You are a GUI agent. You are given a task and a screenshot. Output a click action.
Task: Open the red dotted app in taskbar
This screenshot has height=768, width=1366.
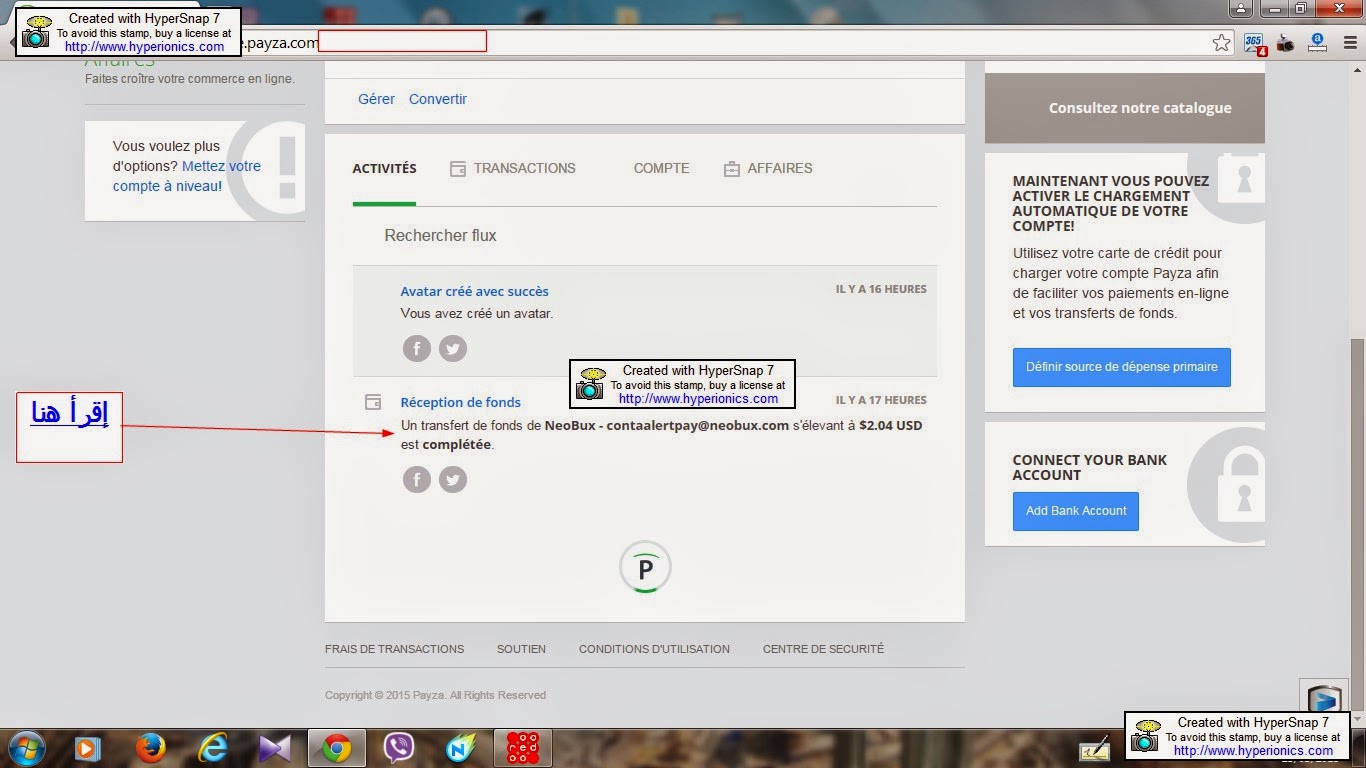523,748
